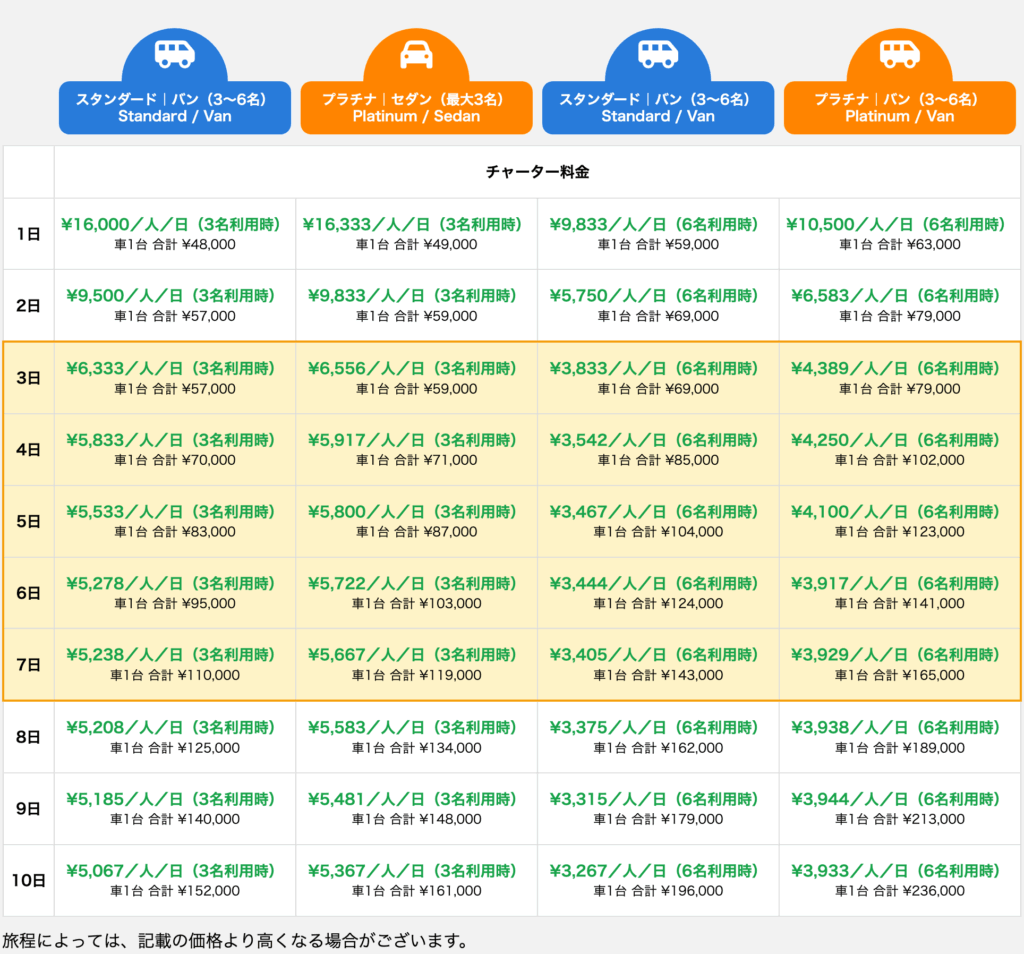Click the 旅程によっては disclaimer note below the table
The width and height of the screenshot is (1024, 954).
pyautogui.click(x=235, y=940)
